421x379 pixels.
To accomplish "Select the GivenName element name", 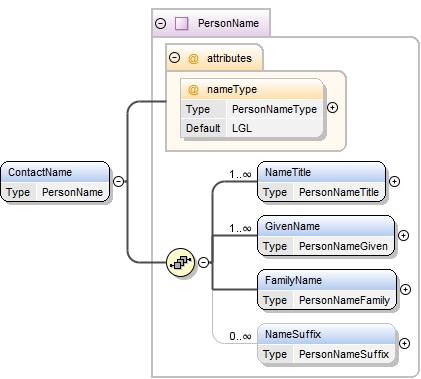I will pyautogui.click(x=292, y=226).
